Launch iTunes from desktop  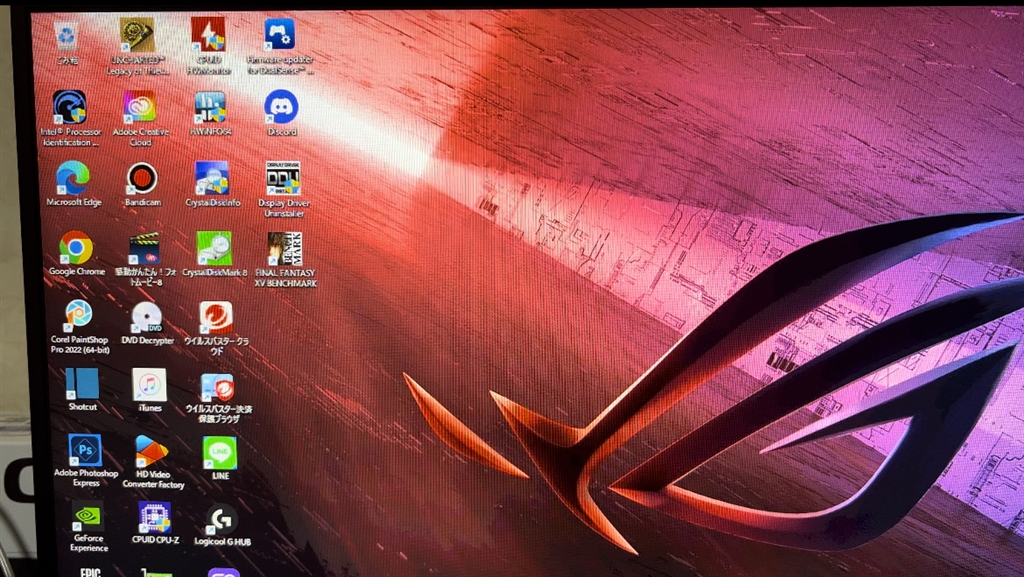pyautogui.click(x=150, y=384)
